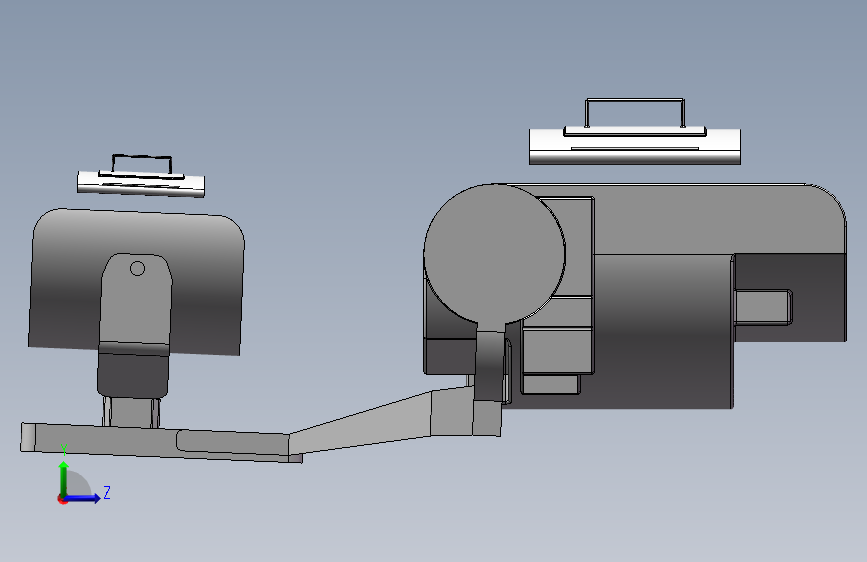Select the smaller white tray on left
Viewport: 867px width, 562px height.
click(x=141, y=184)
